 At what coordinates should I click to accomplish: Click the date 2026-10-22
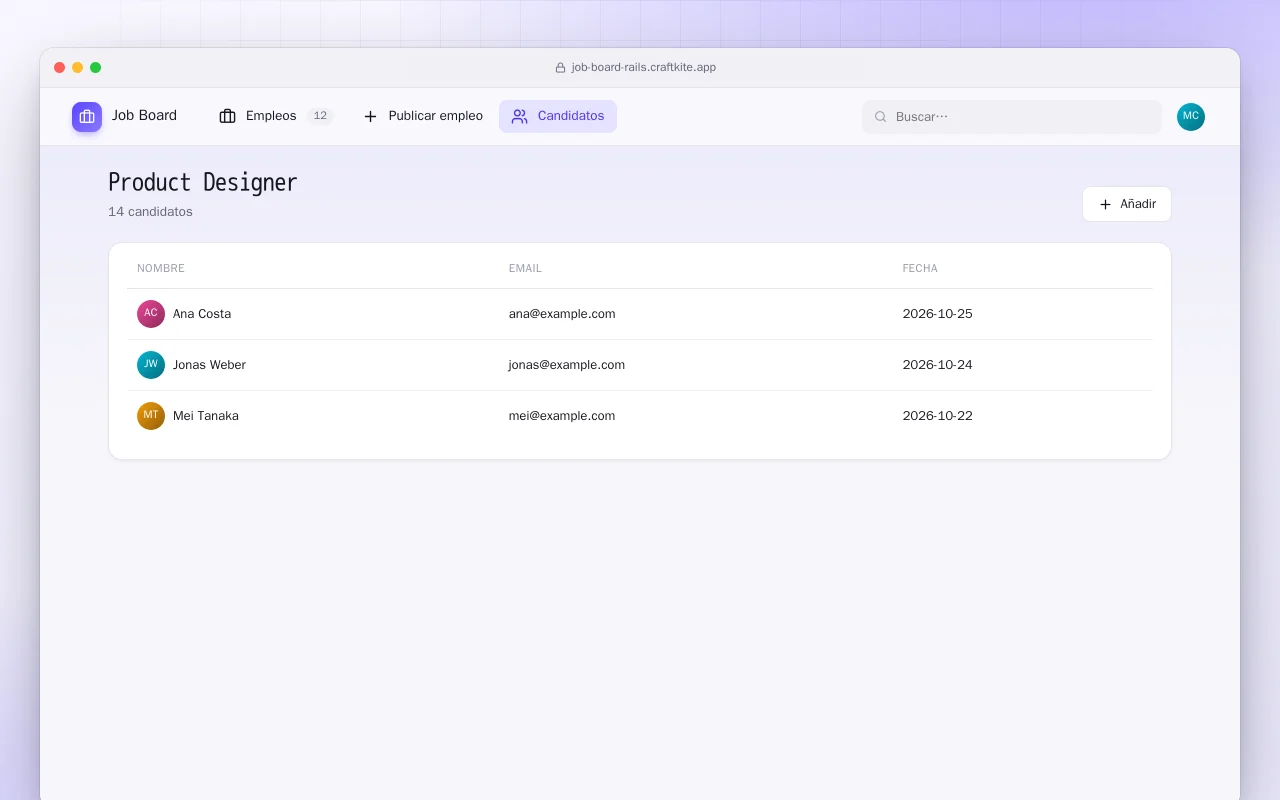938,416
